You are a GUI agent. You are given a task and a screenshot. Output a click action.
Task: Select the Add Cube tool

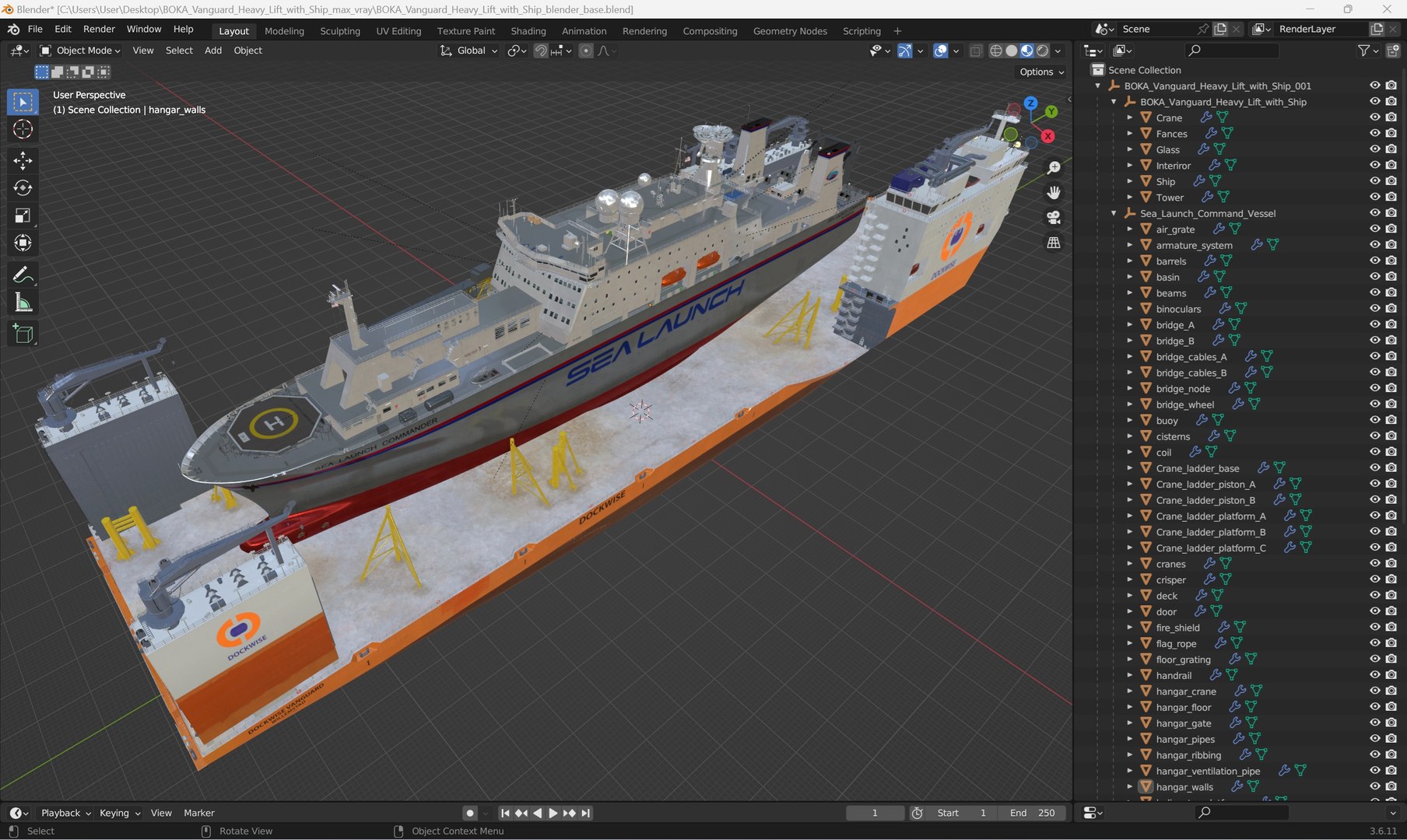[x=23, y=334]
